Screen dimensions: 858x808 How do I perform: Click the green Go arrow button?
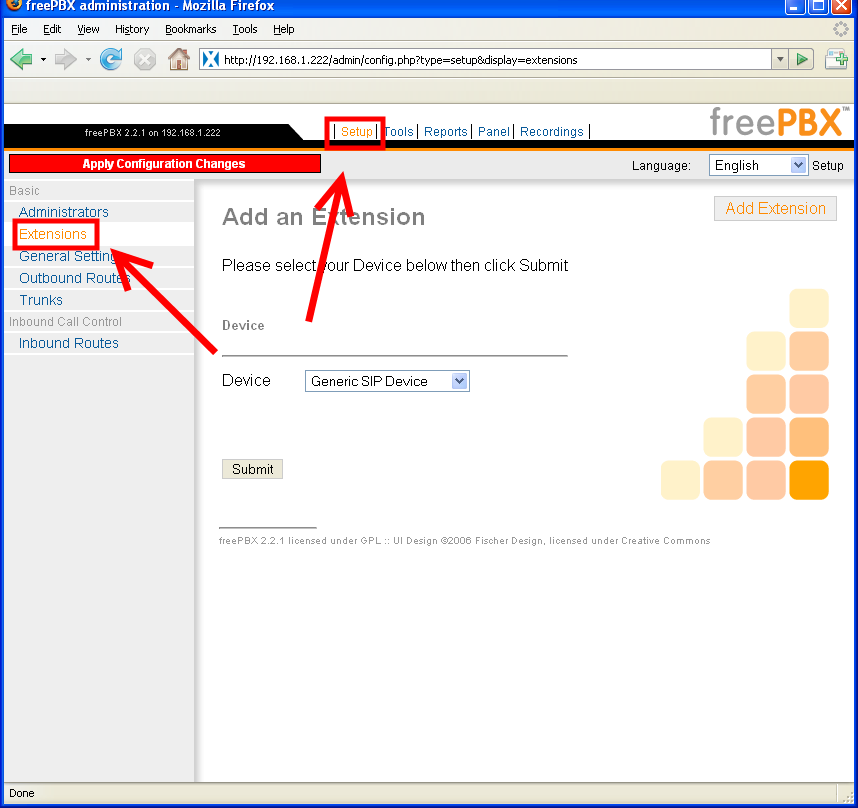click(802, 59)
